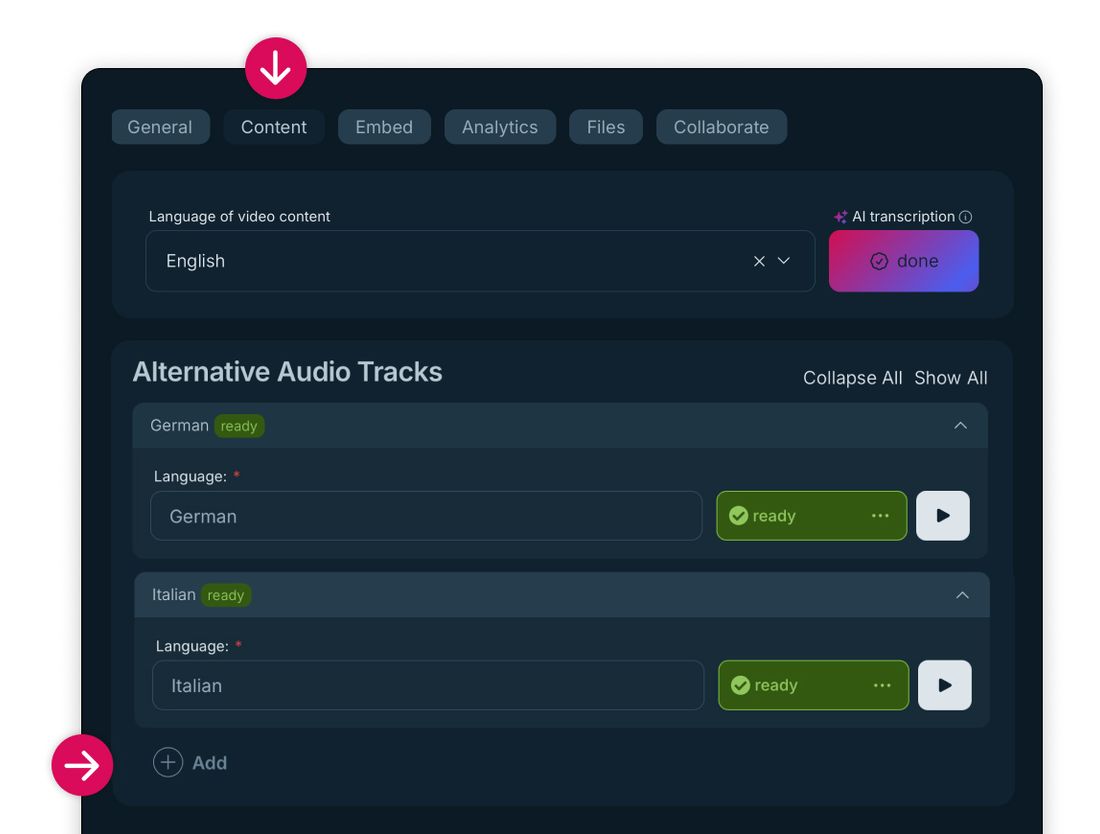Open German track more options menu

coord(880,516)
